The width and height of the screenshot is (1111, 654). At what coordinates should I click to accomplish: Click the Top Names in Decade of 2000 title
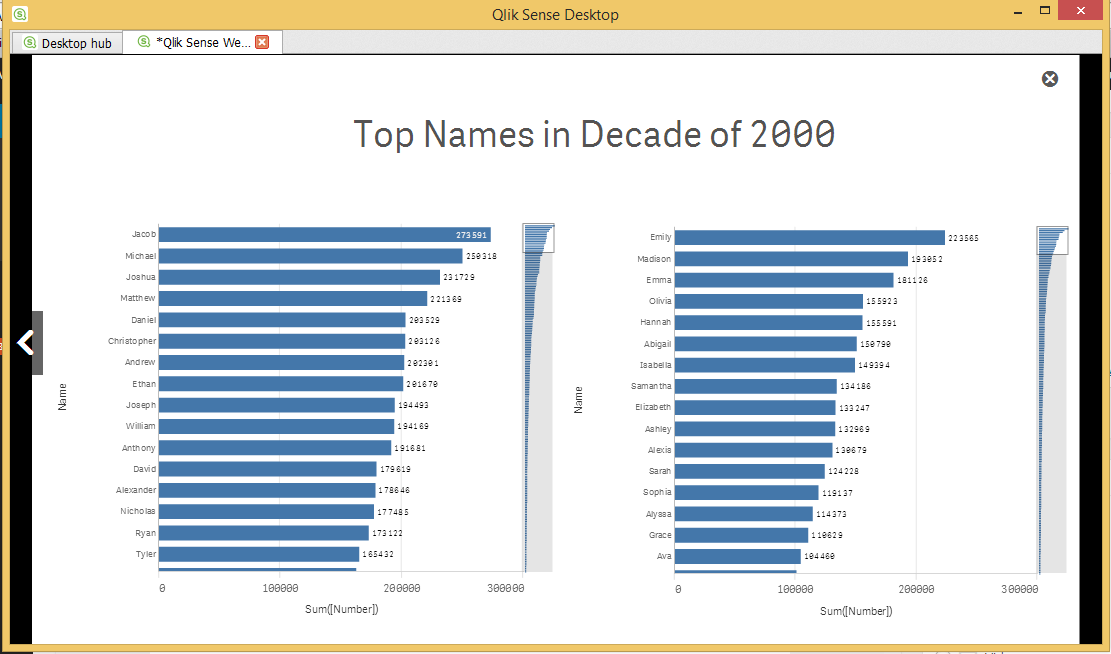[x=594, y=134]
